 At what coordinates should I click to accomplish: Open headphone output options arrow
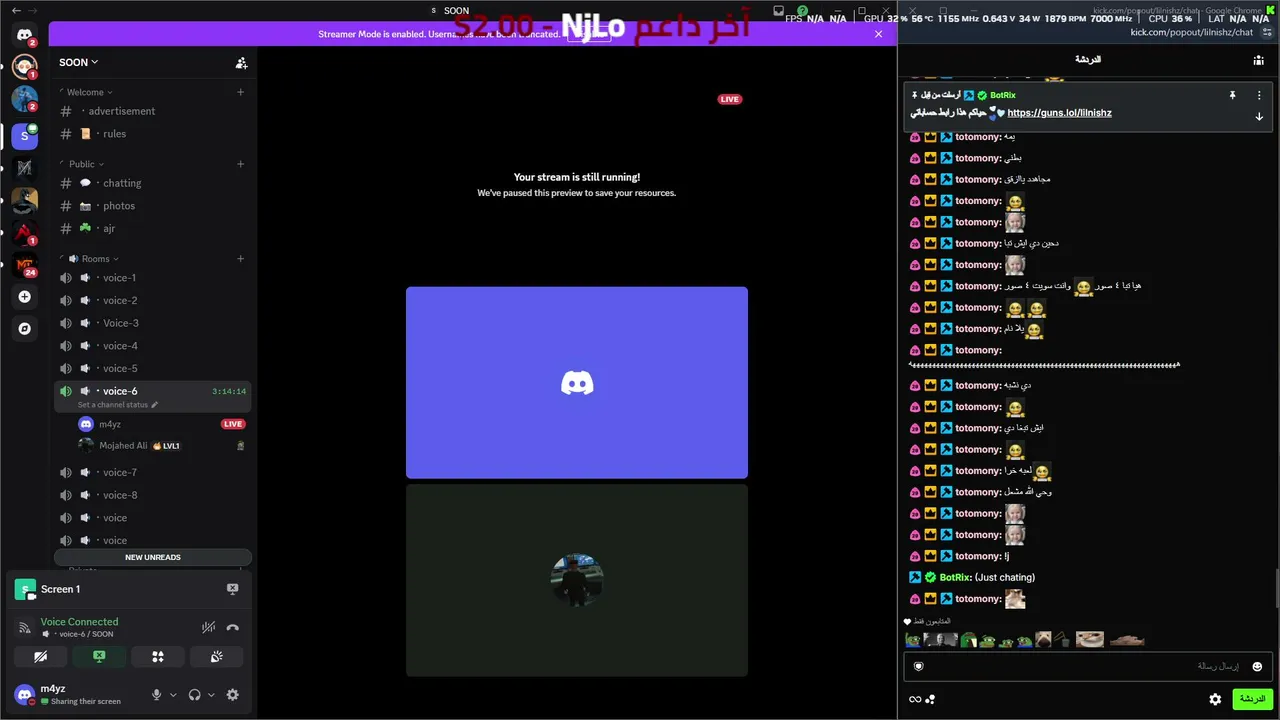point(211,695)
